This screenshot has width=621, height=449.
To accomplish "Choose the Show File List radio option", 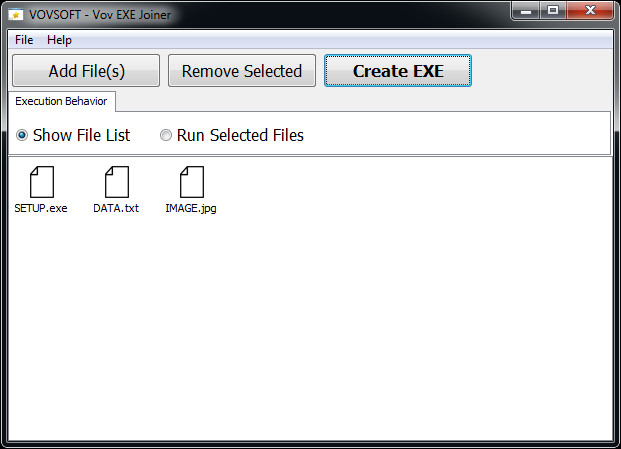I will pos(73,135).
